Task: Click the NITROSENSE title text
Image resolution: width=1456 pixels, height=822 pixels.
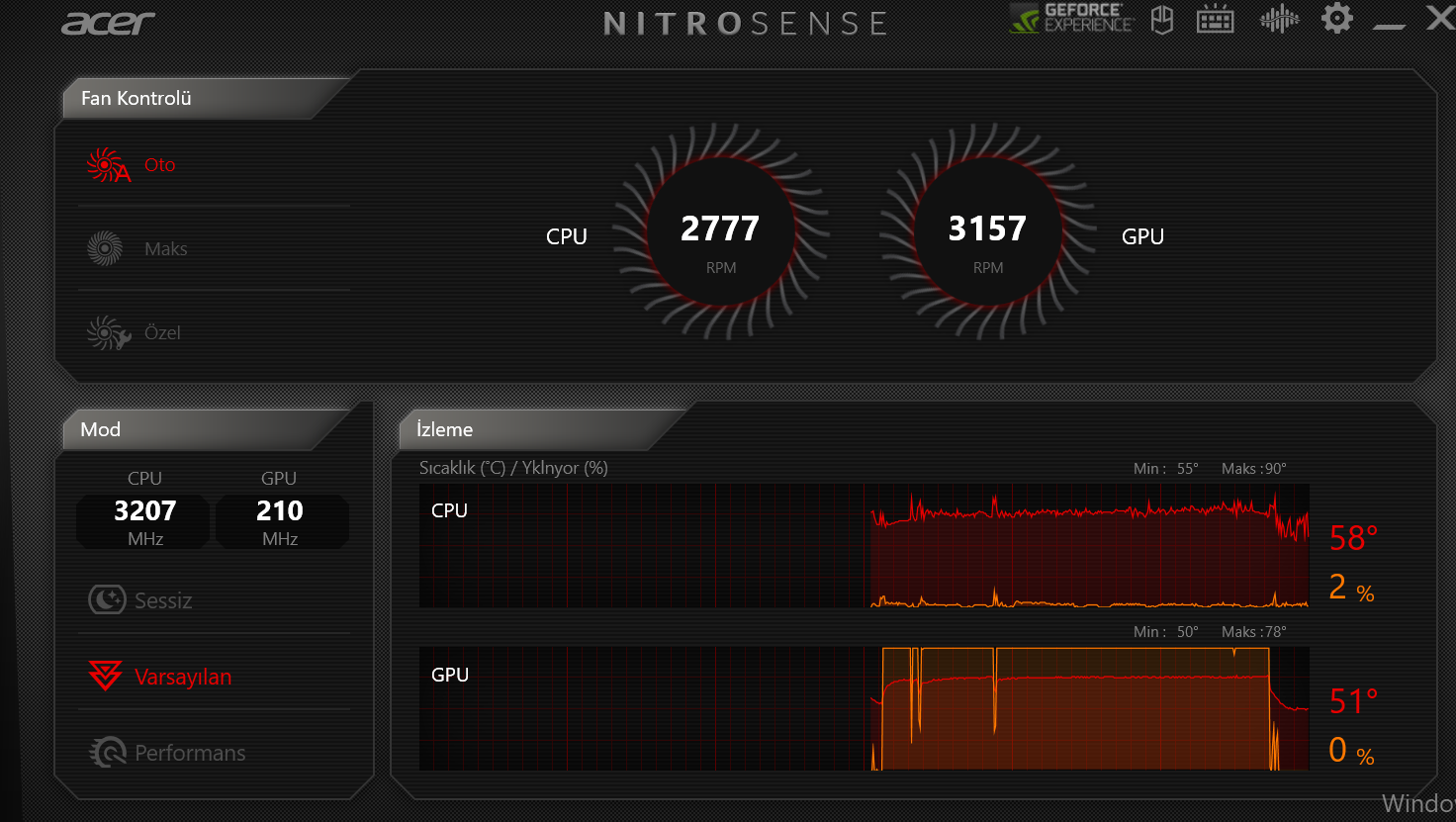Action: click(746, 24)
